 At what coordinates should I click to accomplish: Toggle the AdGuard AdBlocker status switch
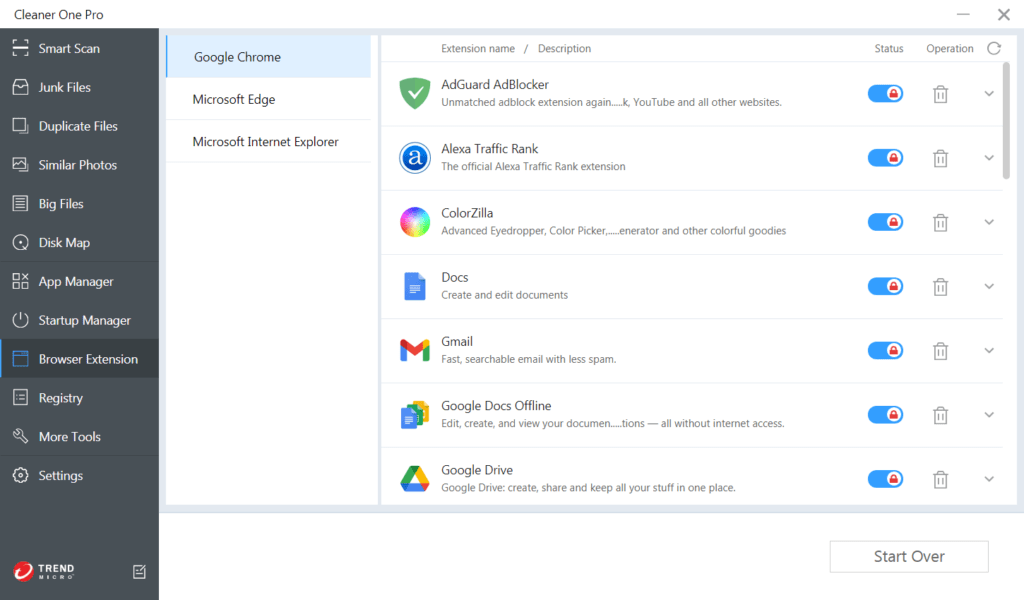(x=885, y=93)
